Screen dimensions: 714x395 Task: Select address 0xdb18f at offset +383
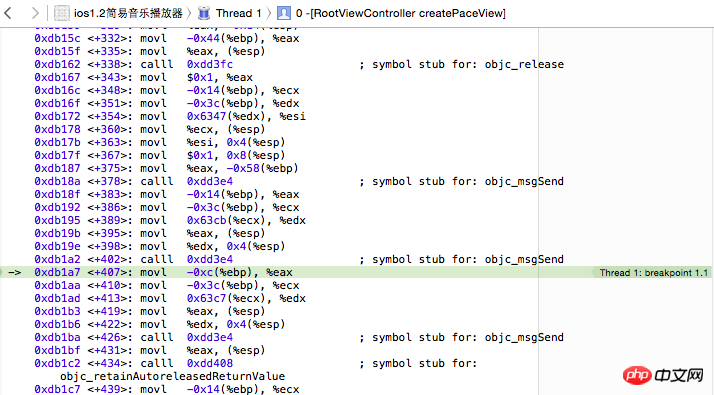(x=57, y=195)
